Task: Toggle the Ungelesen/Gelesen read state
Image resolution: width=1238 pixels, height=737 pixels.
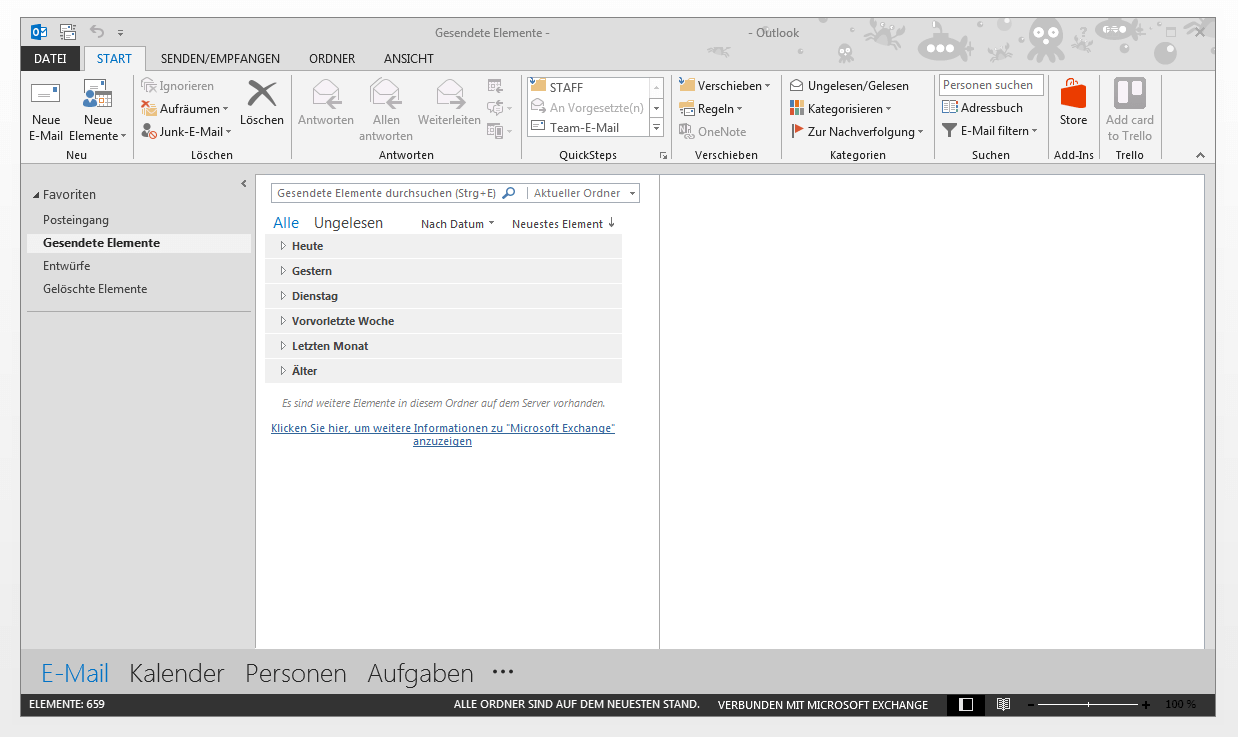Action: point(849,85)
